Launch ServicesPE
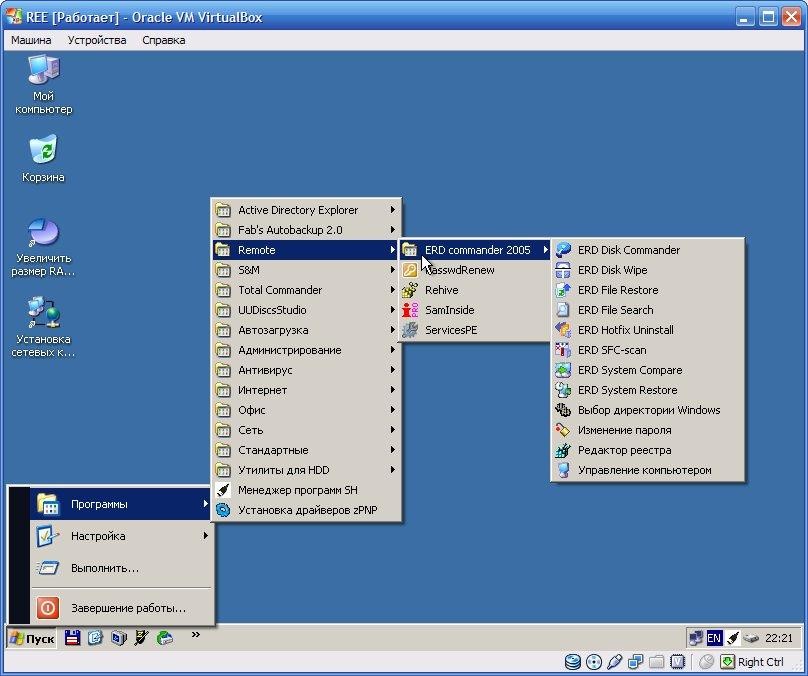 coord(475,330)
